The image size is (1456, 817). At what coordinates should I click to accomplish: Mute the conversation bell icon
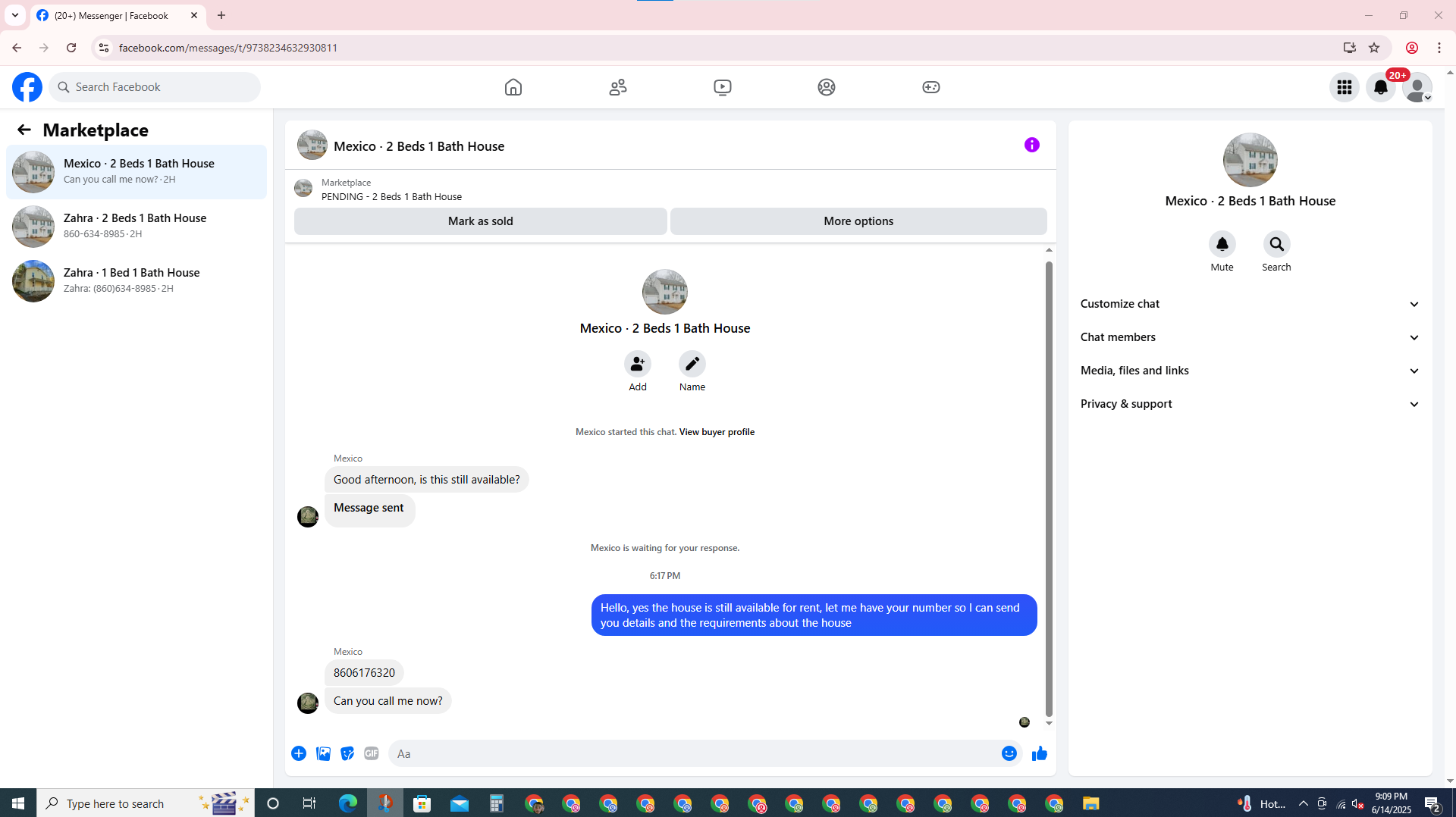click(1222, 244)
